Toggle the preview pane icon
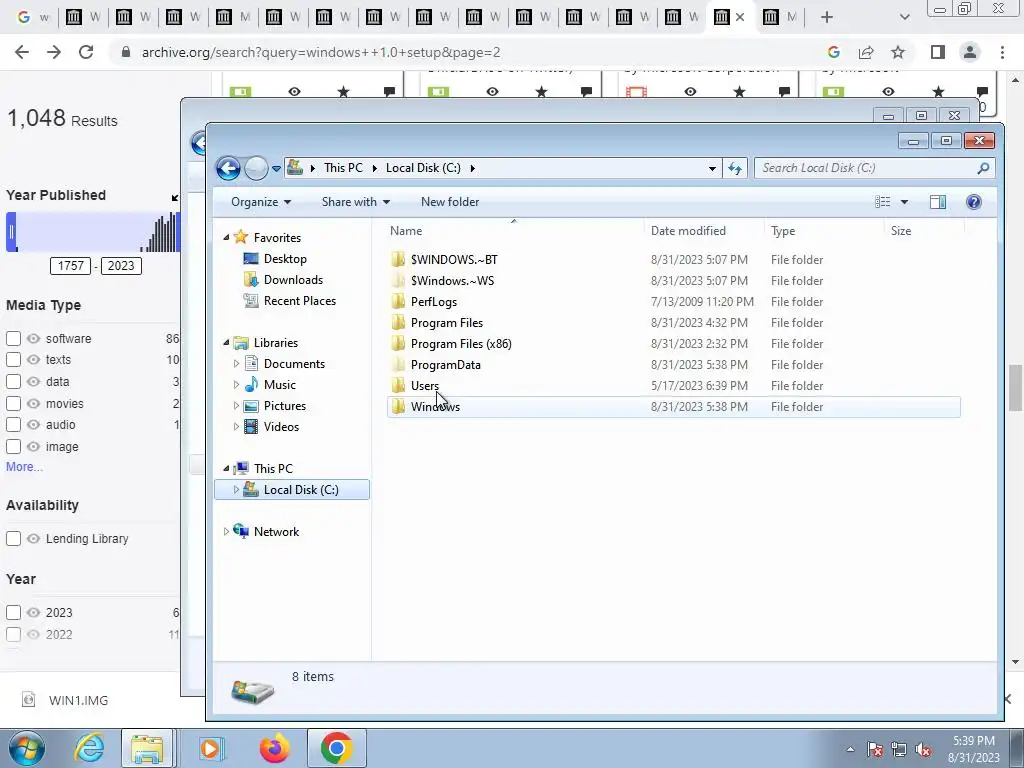The width and height of the screenshot is (1024, 768). tap(938, 202)
